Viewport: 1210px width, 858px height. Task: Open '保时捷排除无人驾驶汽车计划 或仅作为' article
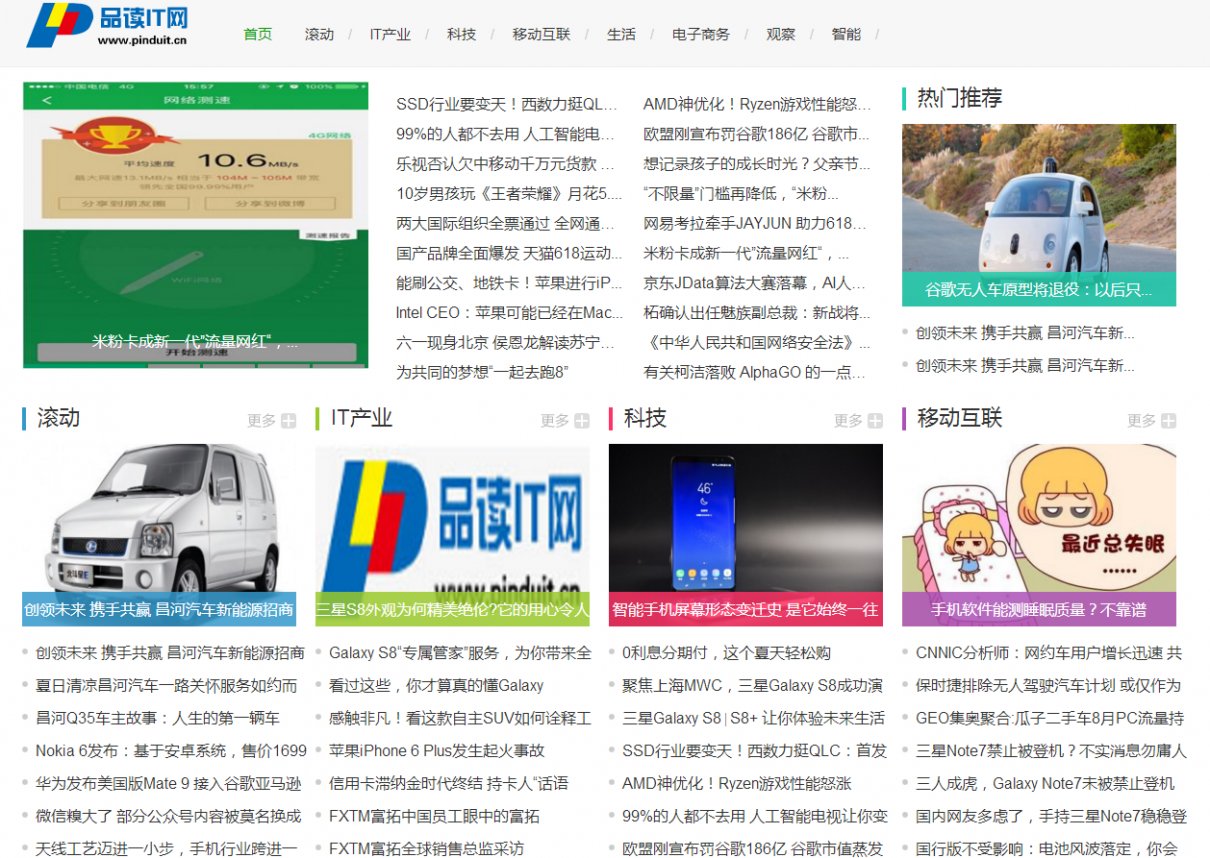(1048, 686)
